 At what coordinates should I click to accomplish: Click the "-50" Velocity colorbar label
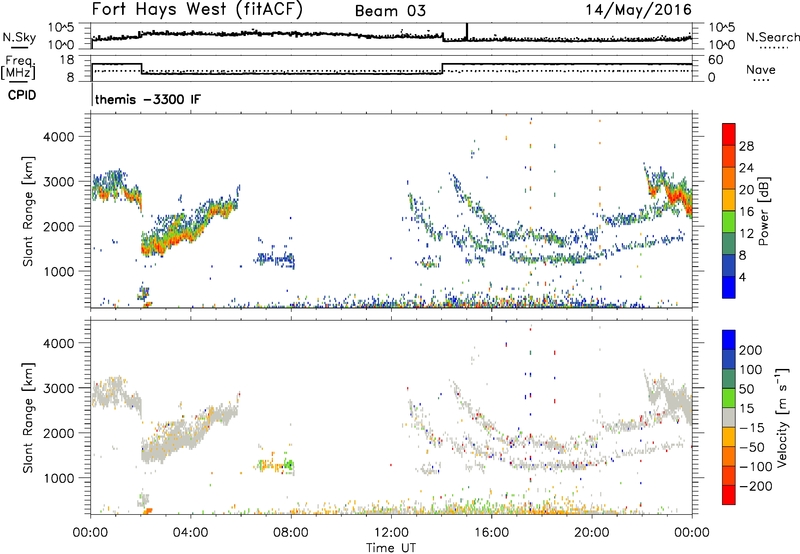tap(752, 447)
